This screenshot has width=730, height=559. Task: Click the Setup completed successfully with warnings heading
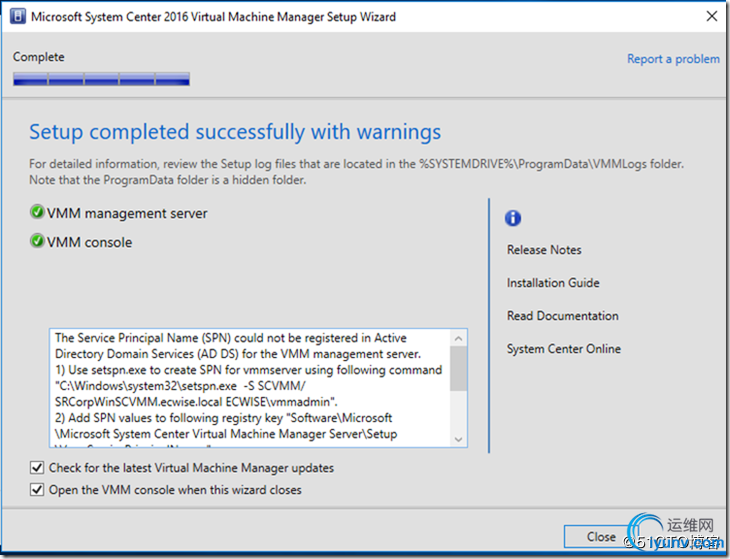[x=235, y=132]
